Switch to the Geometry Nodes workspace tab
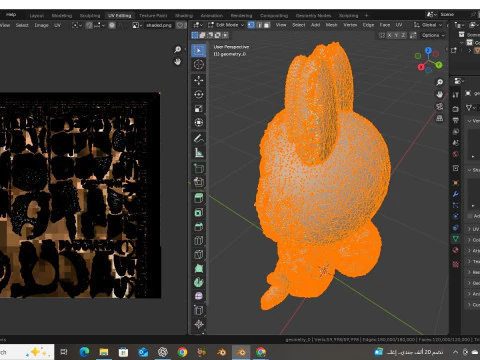The image size is (480, 360). (x=313, y=16)
